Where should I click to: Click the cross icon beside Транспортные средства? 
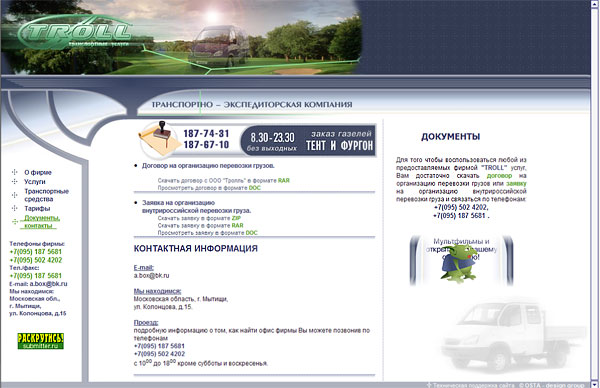click(15, 195)
